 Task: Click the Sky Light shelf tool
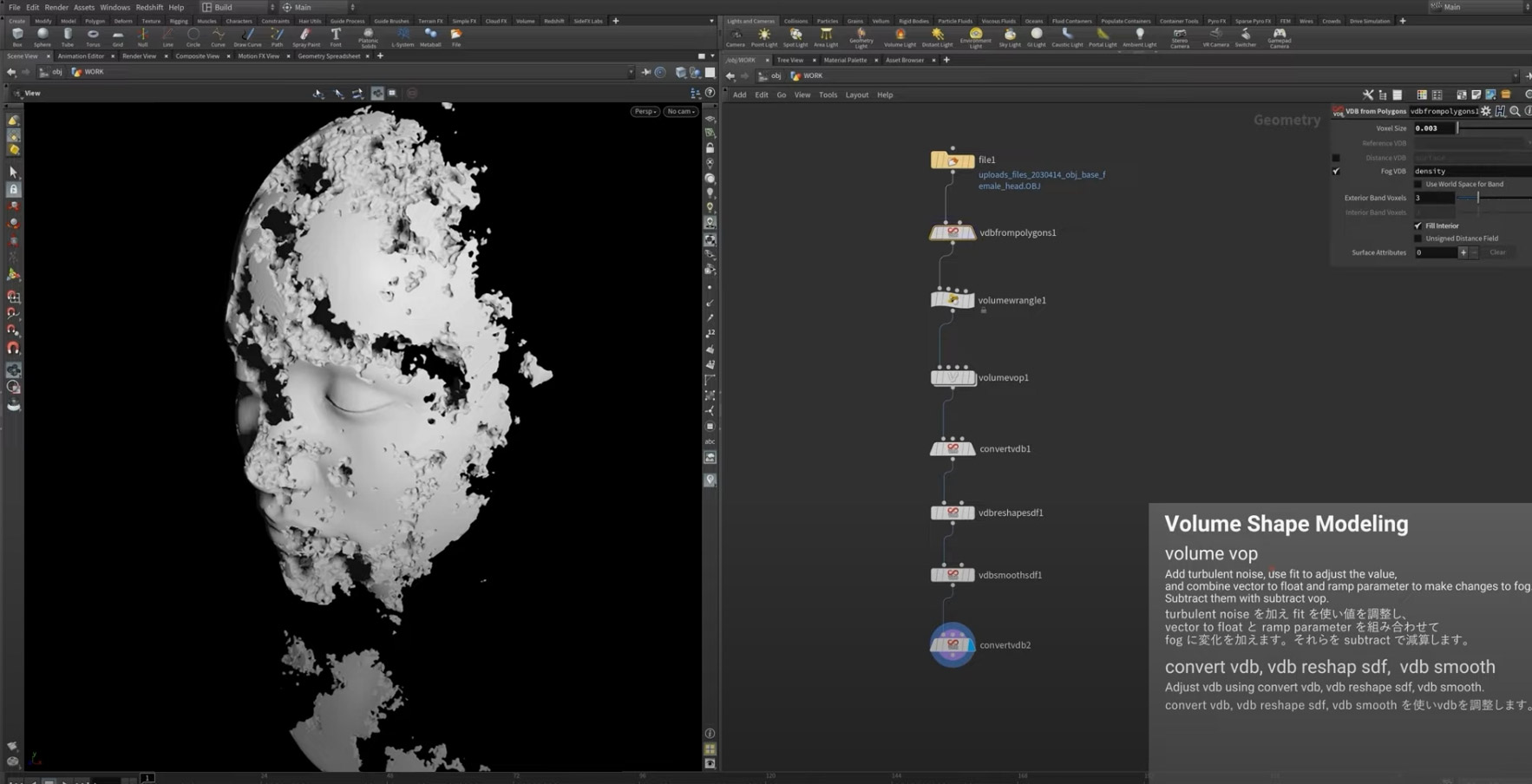click(x=1010, y=37)
